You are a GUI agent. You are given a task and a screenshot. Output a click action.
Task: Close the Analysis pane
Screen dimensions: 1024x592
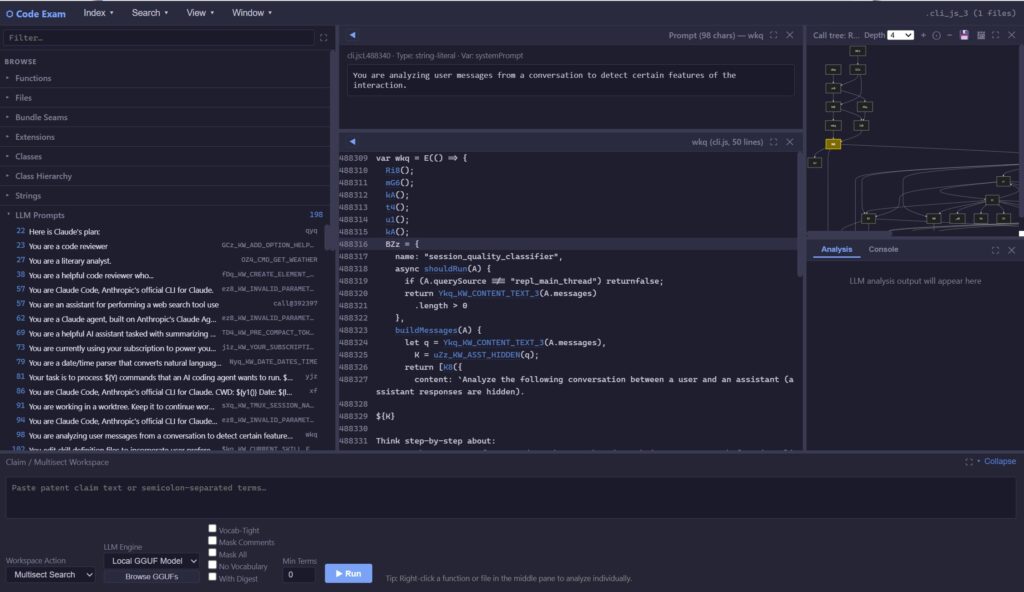(1012, 250)
